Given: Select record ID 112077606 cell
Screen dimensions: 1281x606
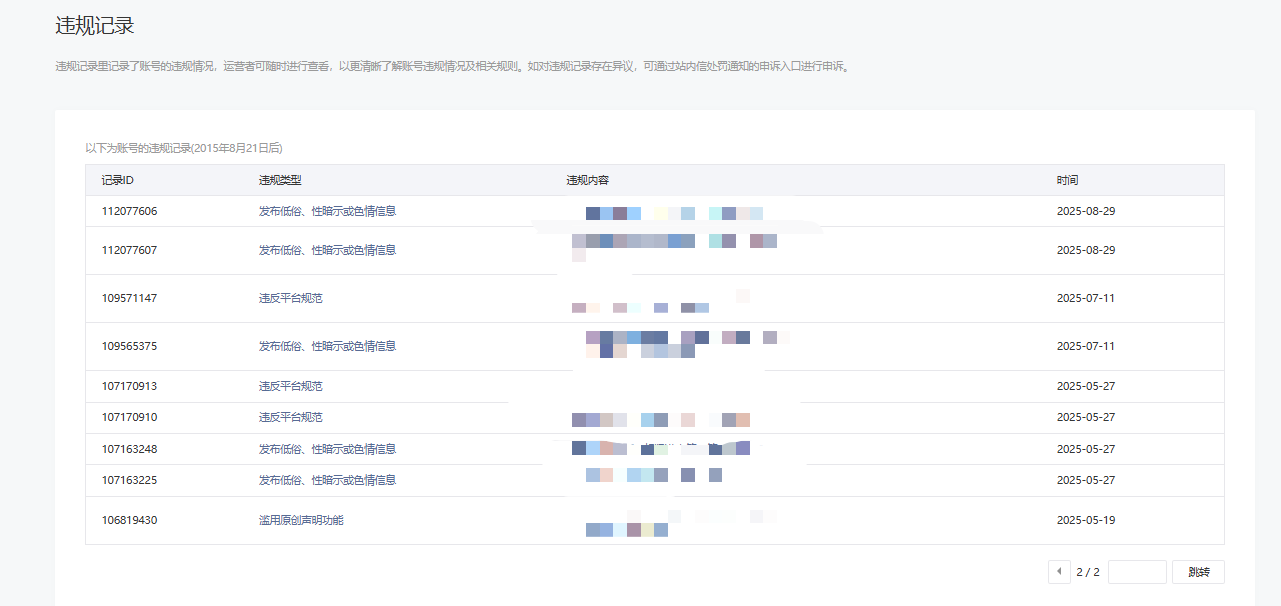Looking at the screenshot, I should [x=129, y=211].
